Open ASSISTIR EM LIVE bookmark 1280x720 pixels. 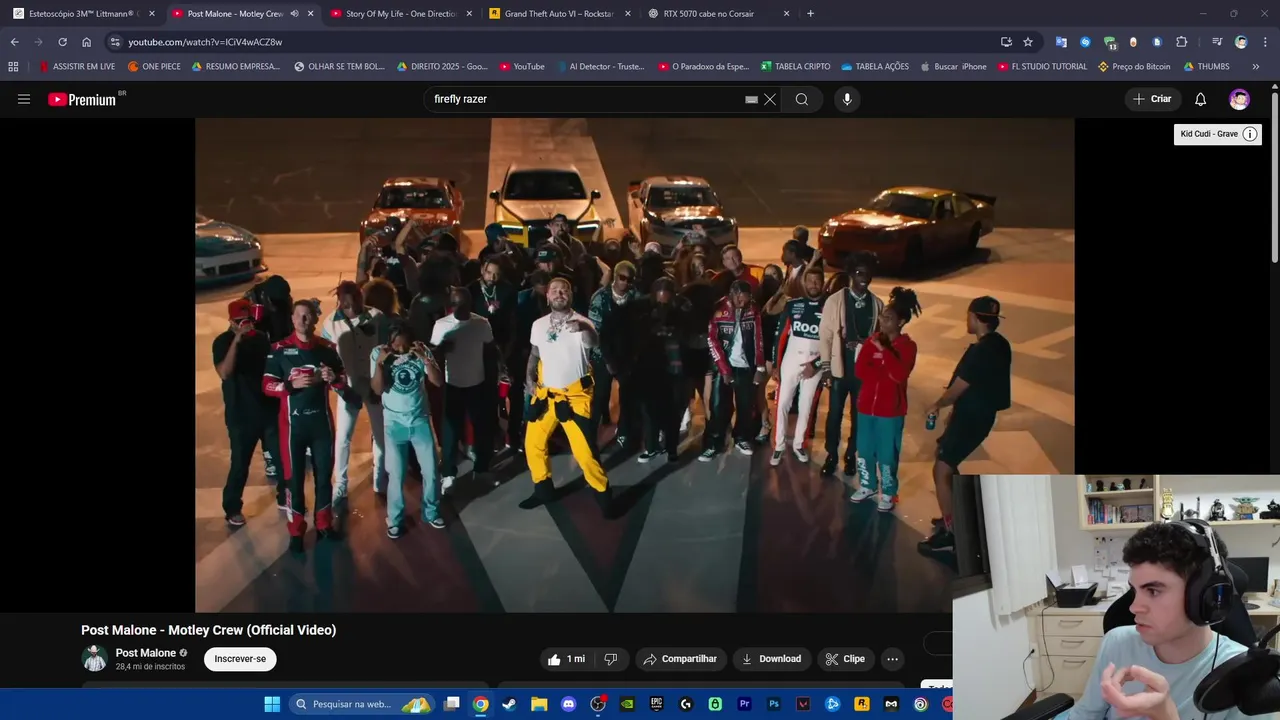pos(77,67)
